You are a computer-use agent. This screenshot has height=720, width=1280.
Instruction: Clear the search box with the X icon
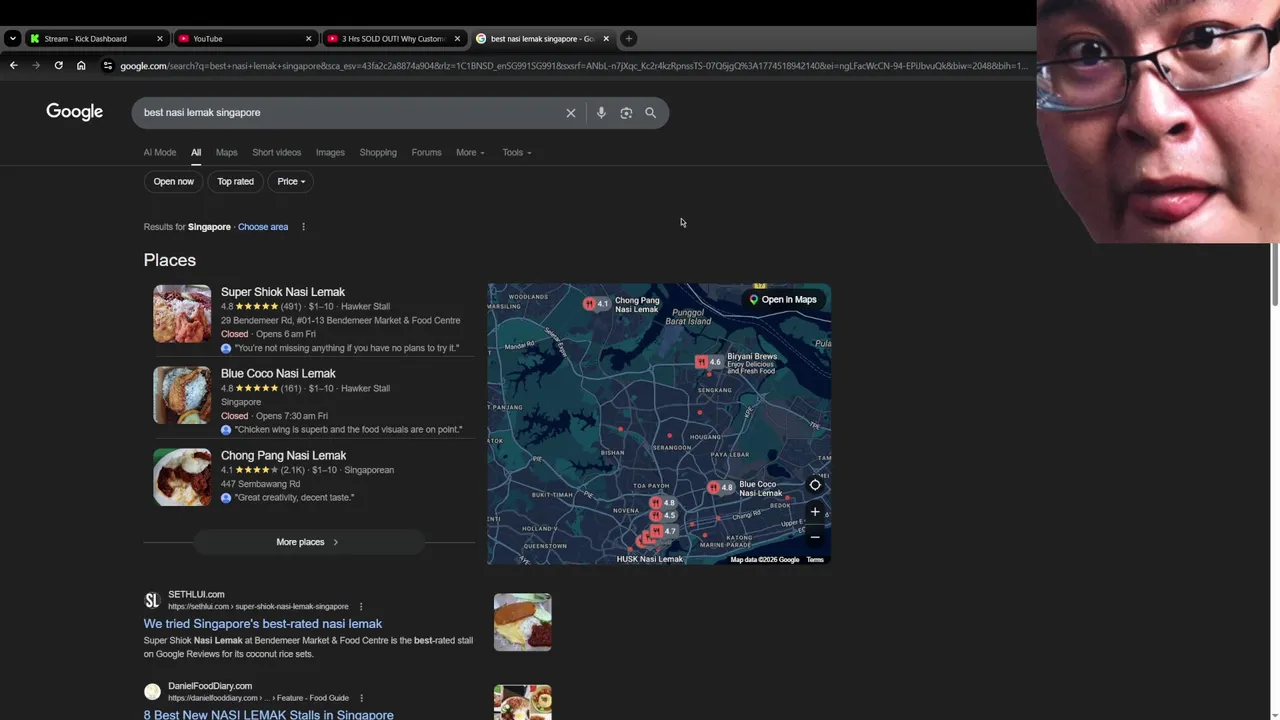click(x=571, y=113)
